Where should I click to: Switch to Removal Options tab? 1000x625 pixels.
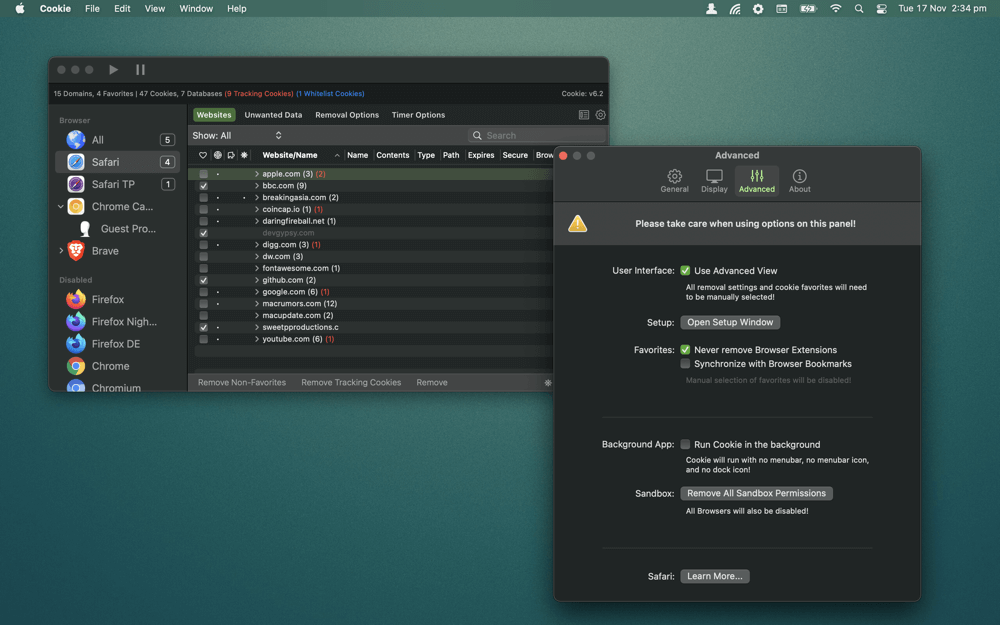[x=347, y=115]
